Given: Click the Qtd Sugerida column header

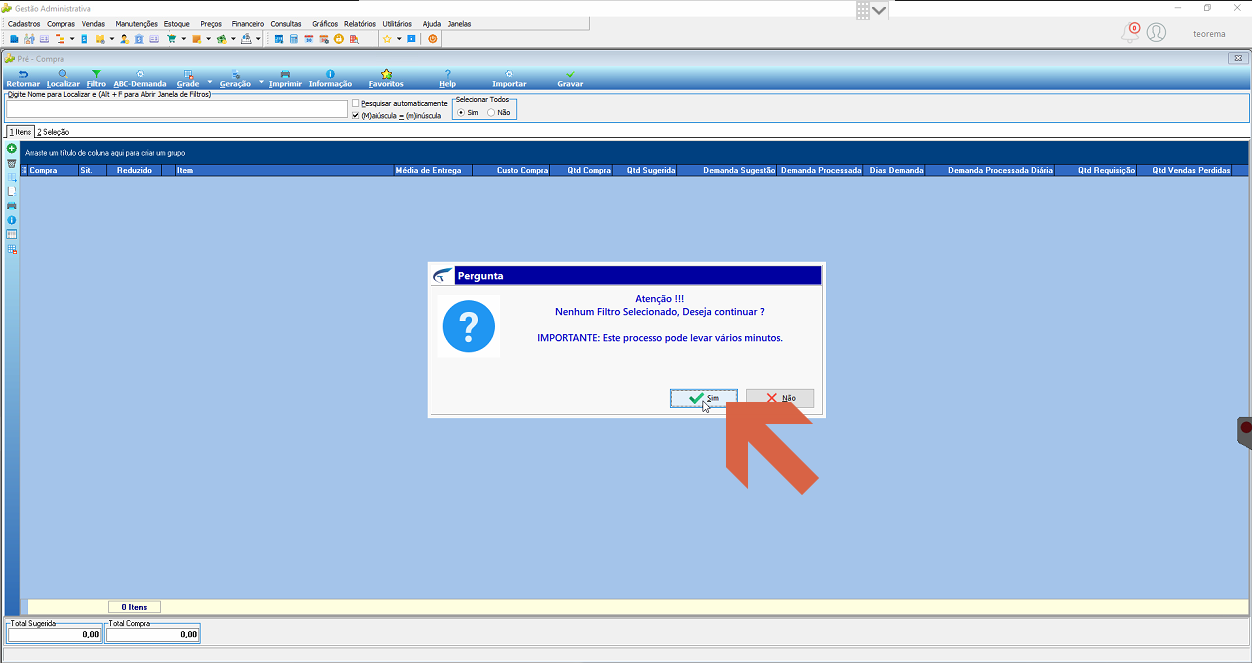Looking at the screenshot, I should [x=646, y=171].
